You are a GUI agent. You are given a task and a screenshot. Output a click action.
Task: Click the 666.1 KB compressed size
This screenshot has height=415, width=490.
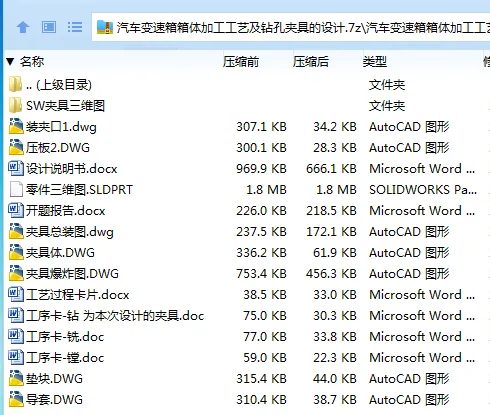331,169
